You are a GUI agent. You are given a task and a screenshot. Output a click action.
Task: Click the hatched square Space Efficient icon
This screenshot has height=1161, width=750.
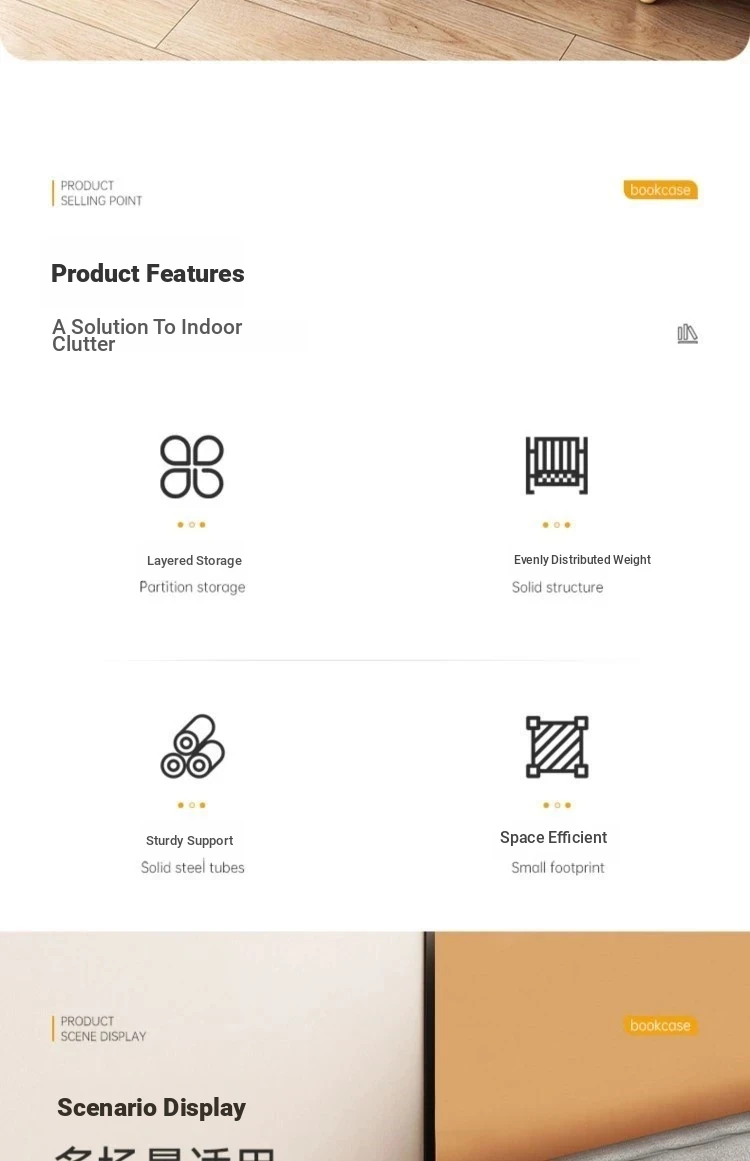coord(557,746)
